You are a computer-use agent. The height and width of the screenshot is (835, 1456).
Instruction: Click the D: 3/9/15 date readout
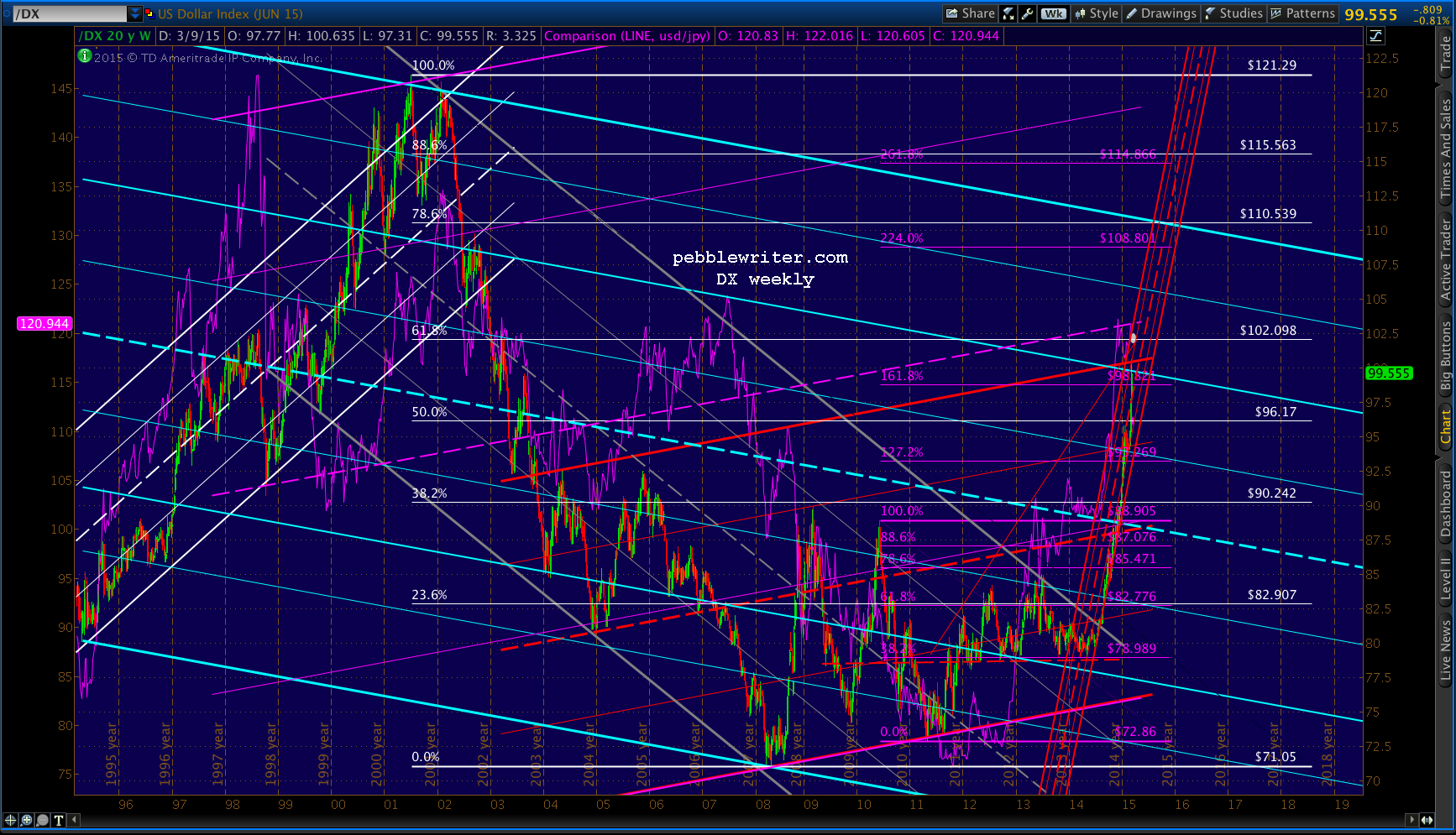[189, 36]
